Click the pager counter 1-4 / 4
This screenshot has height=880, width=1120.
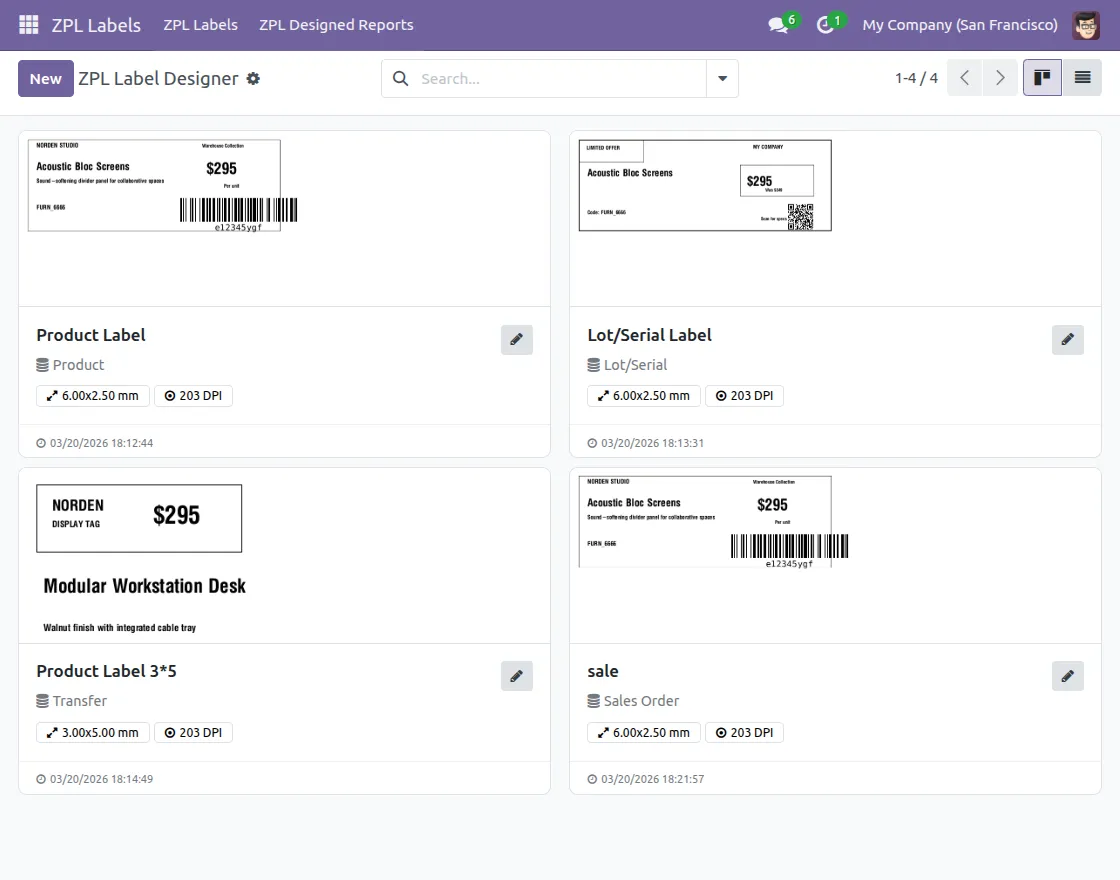pyautogui.click(x=916, y=78)
